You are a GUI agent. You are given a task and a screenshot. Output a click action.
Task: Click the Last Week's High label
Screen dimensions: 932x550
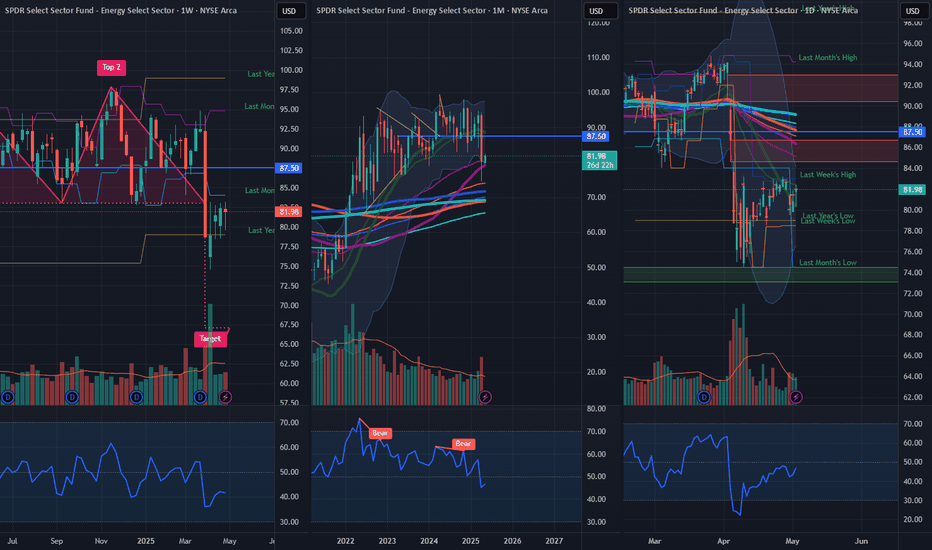(827, 174)
